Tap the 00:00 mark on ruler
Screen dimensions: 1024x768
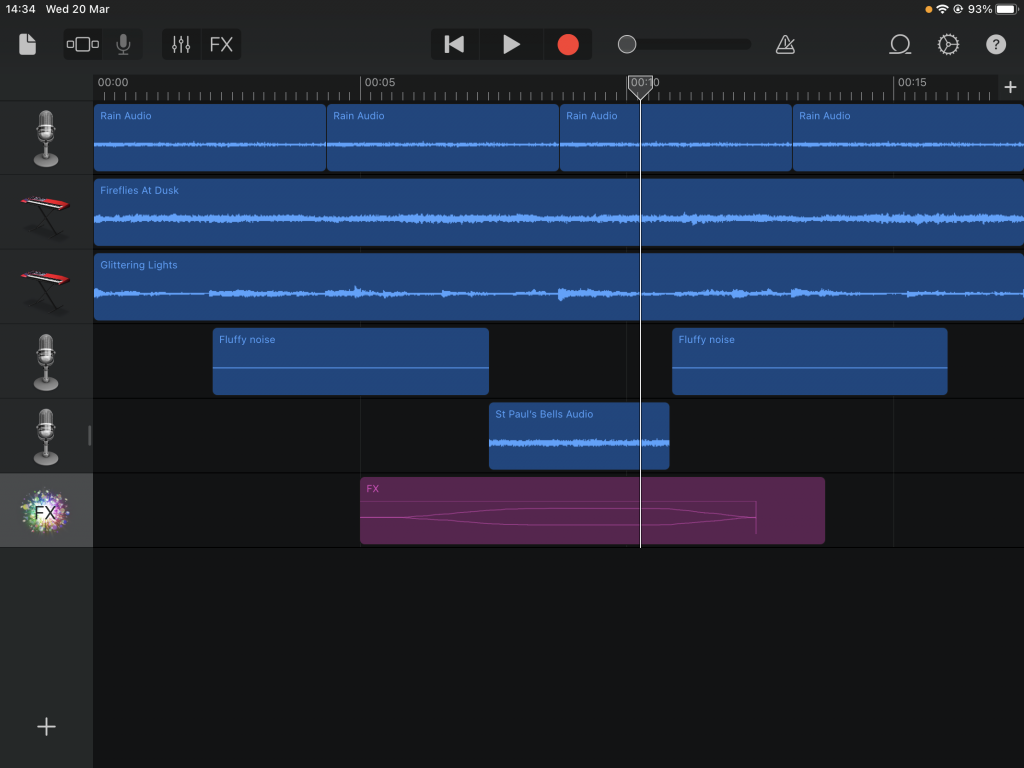(113, 82)
